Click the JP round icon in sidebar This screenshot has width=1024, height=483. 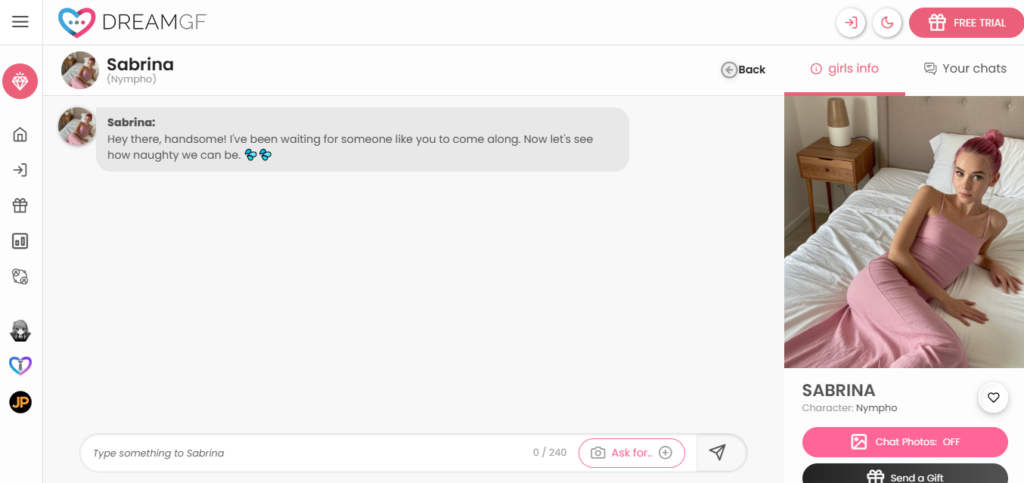click(x=20, y=402)
